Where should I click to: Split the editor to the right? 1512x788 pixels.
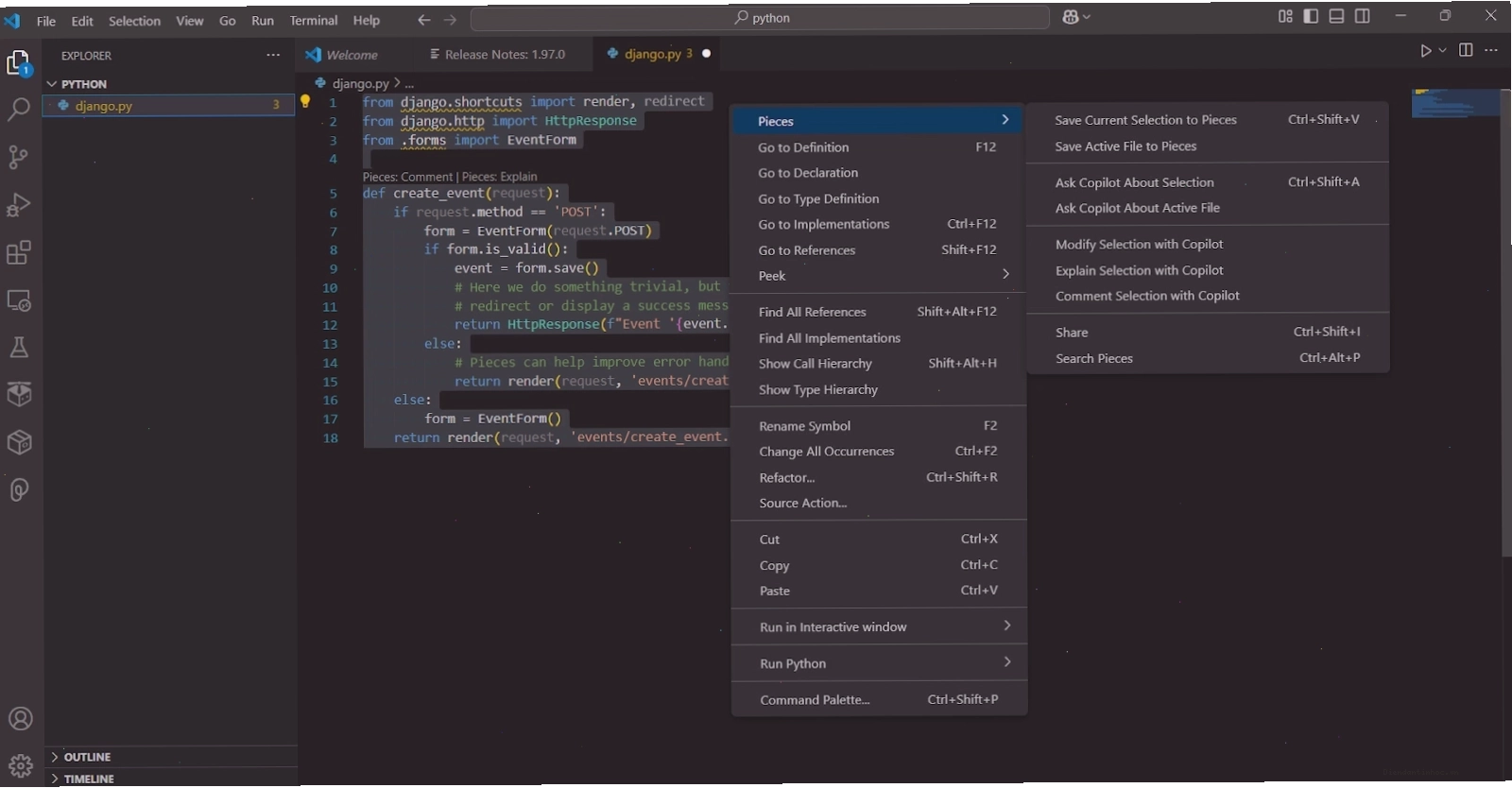coord(1466,51)
